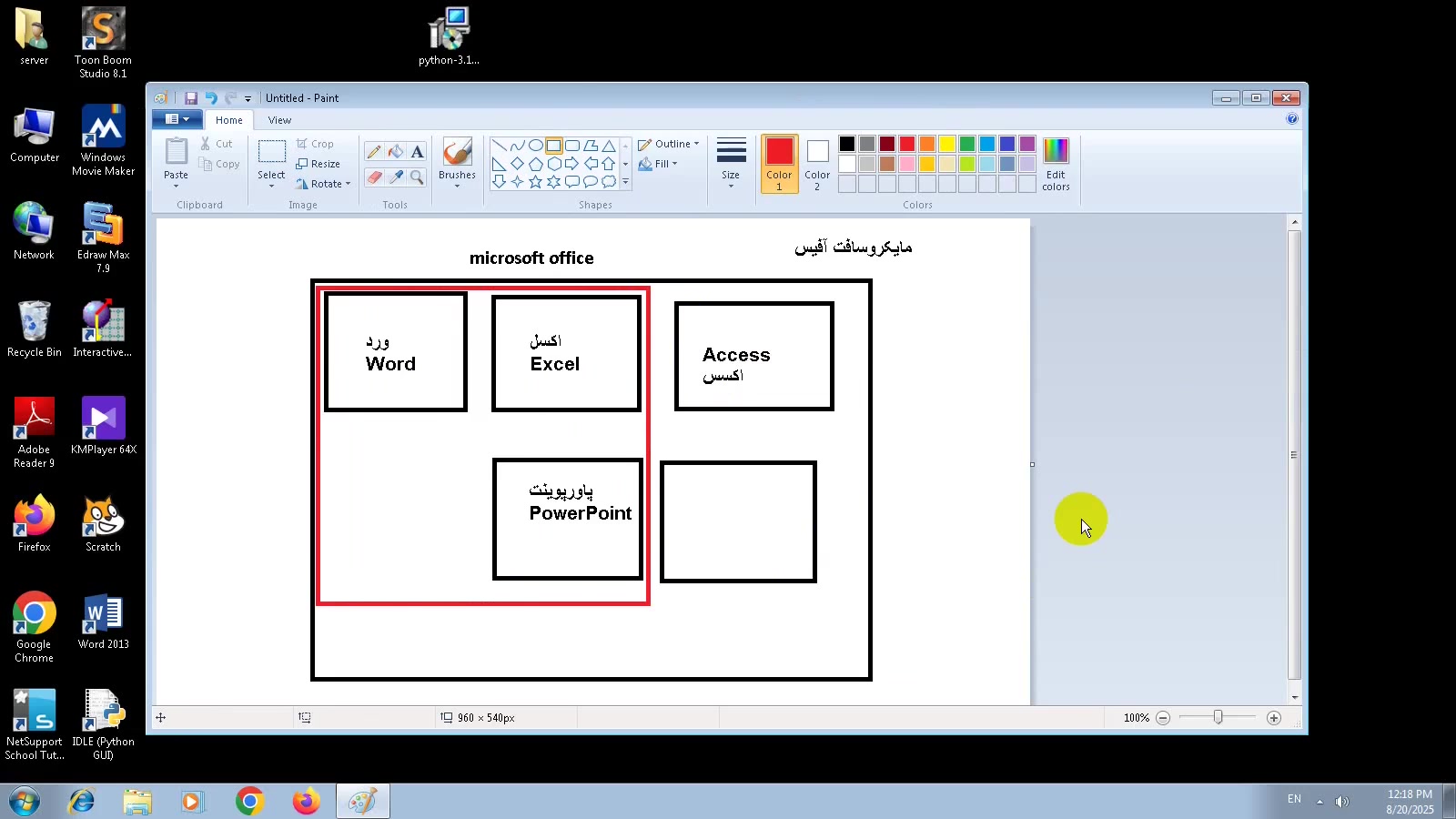Image resolution: width=1456 pixels, height=819 pixels.
Task: Switch to the Home ribbon tab
Action: coord(229,120)
